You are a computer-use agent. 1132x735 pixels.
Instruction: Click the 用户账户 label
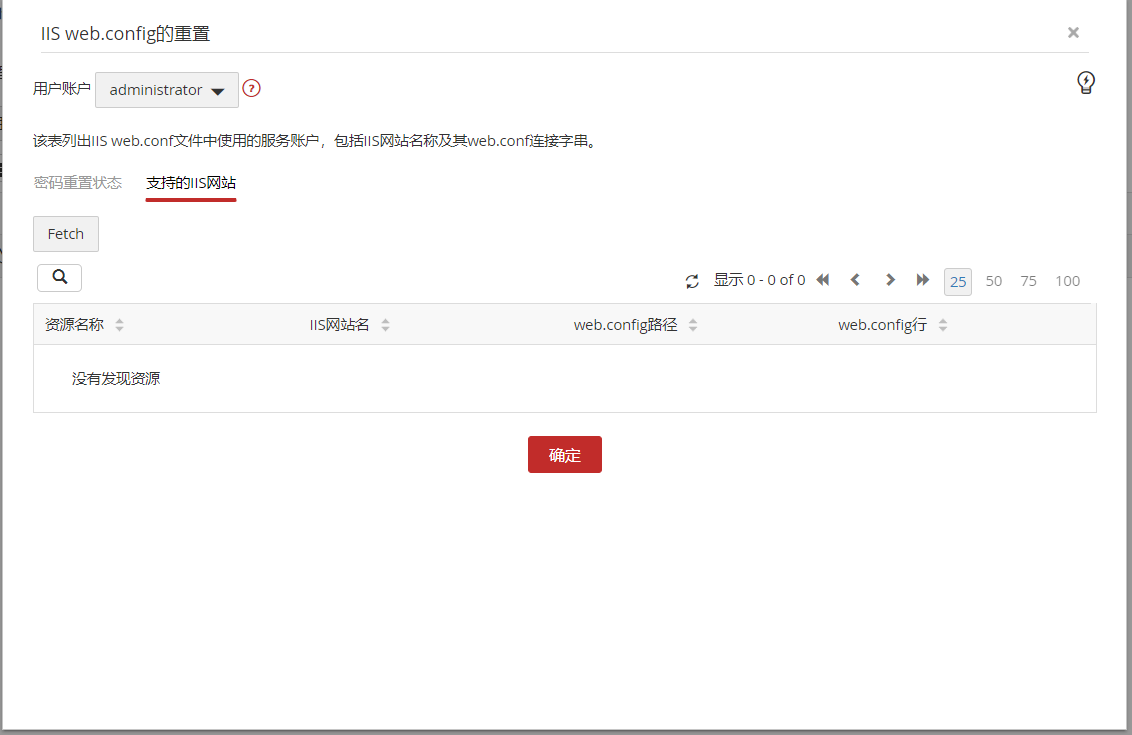[x=62, y=89]
